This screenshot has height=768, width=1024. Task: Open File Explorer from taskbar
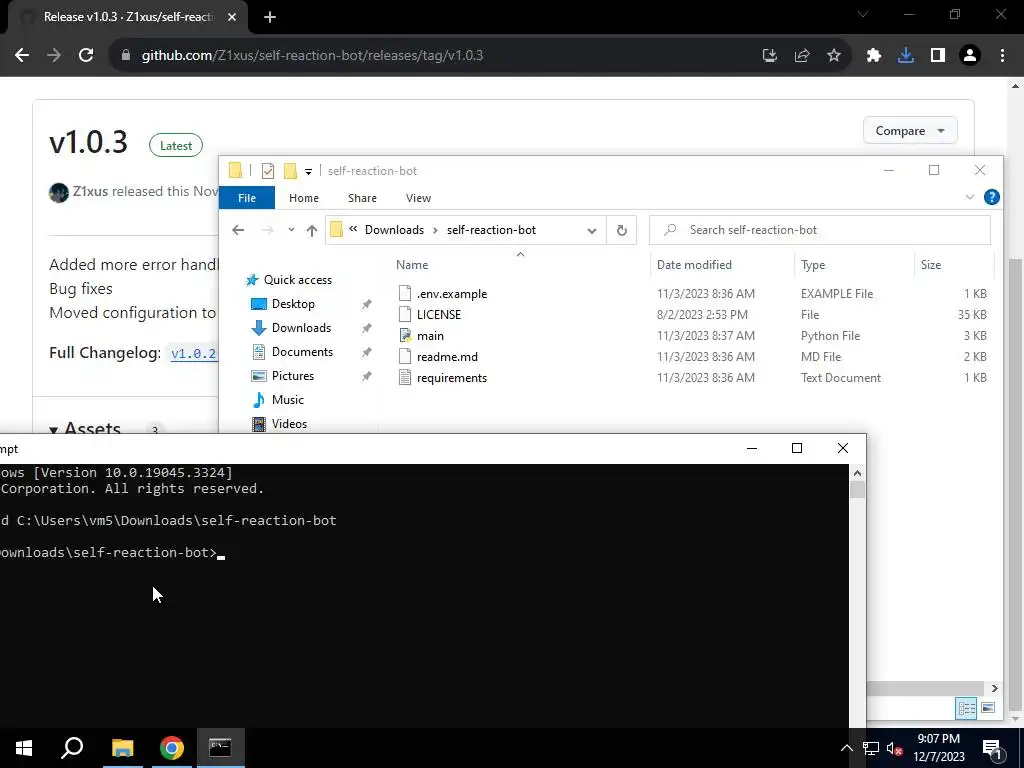click(122, 748)
